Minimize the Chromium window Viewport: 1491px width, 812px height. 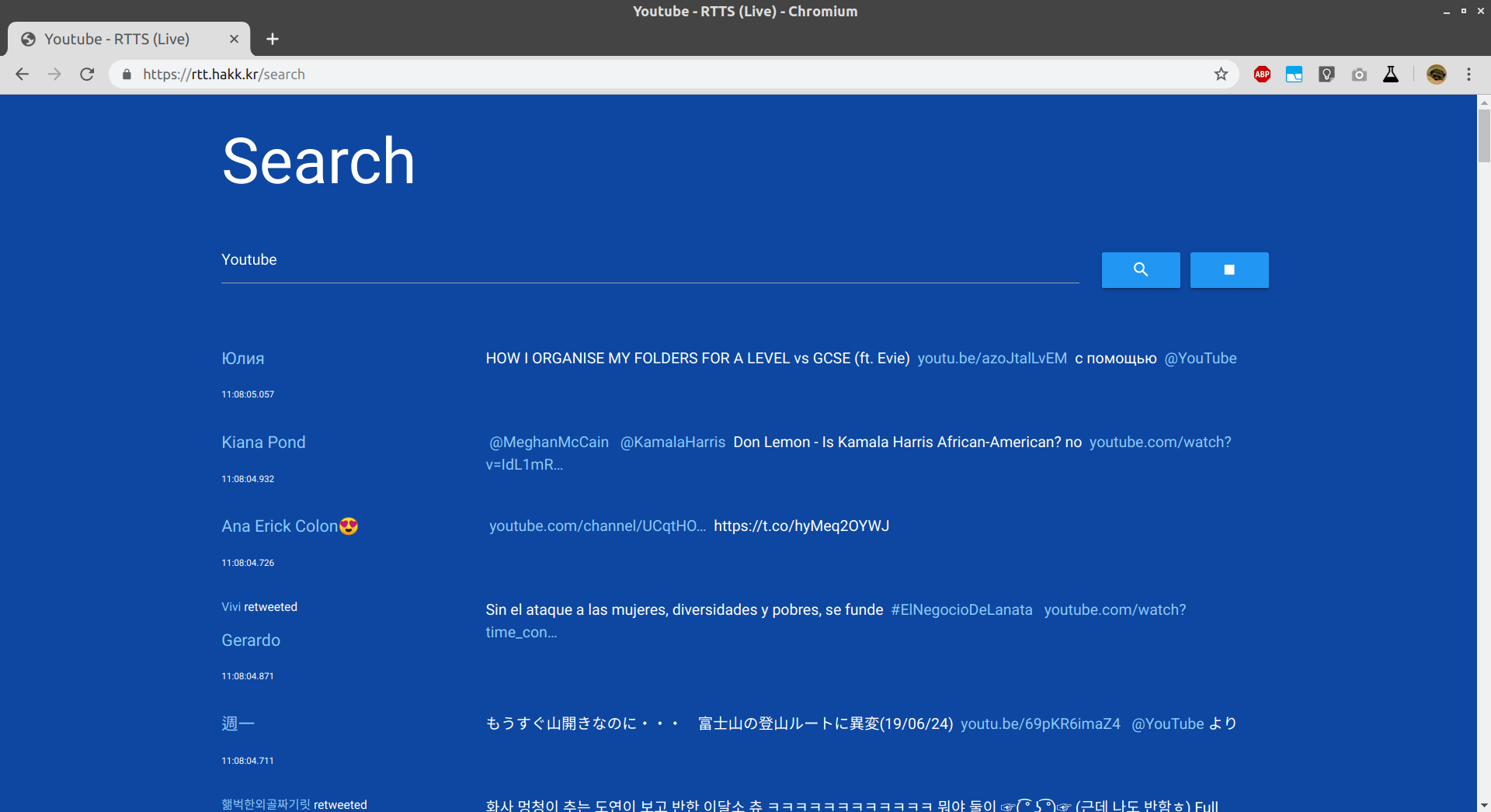click(1446, 12)
